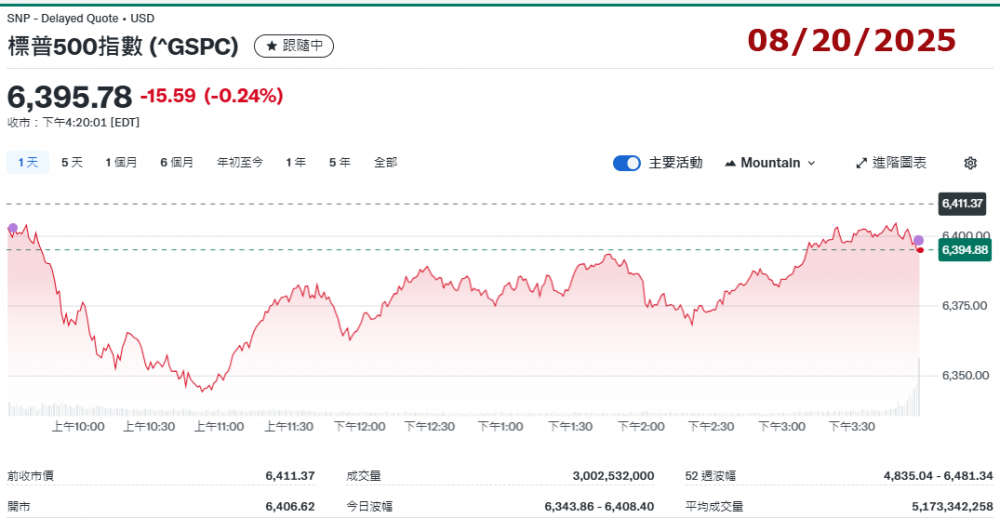Select the 5天 time range tab
The height and width of the screenshot is (531, 1000).
click(72, 162)
